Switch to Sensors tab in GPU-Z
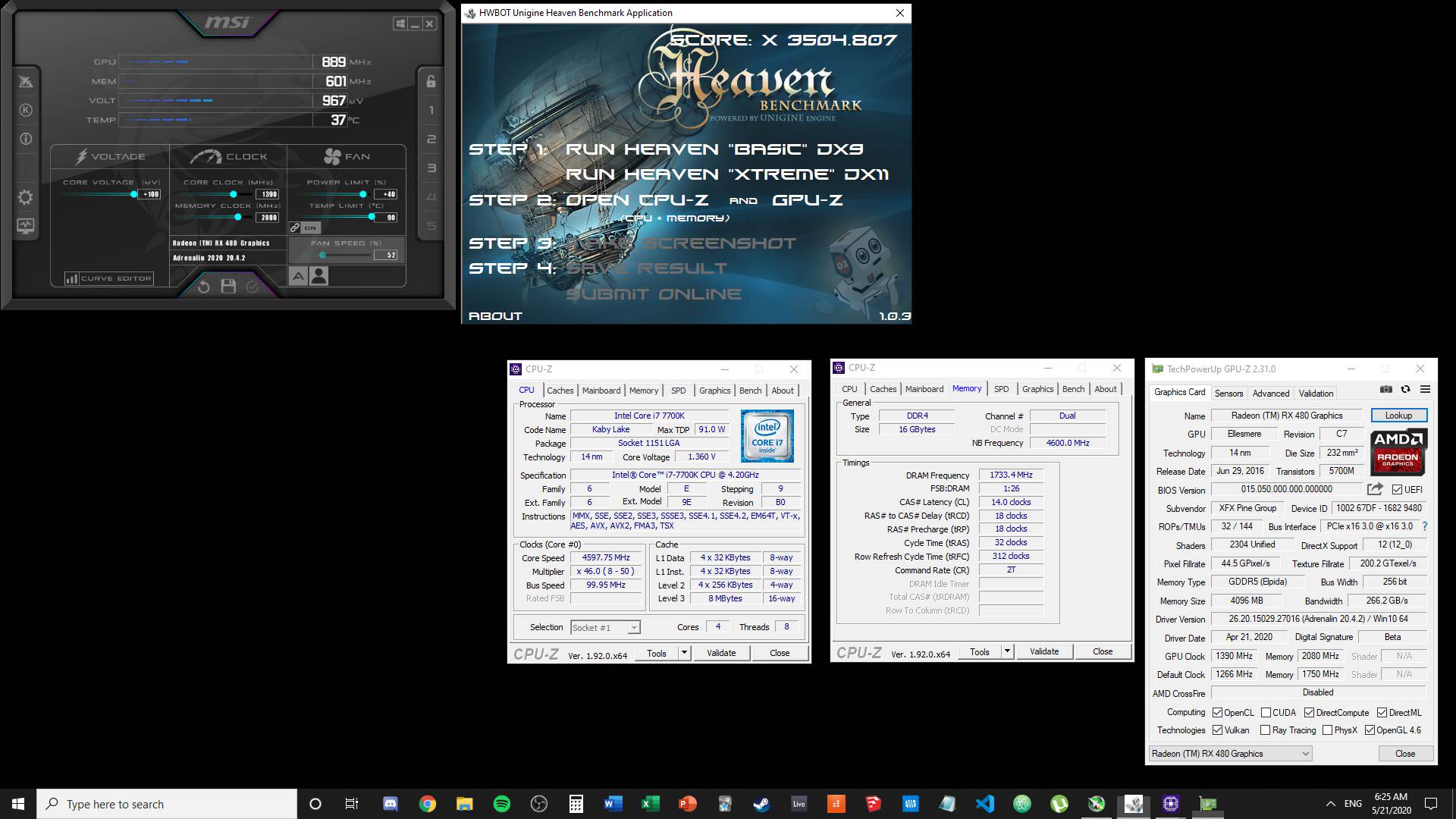The height and width of the screenshot is (819, 1456). (x=1228, y=393)
